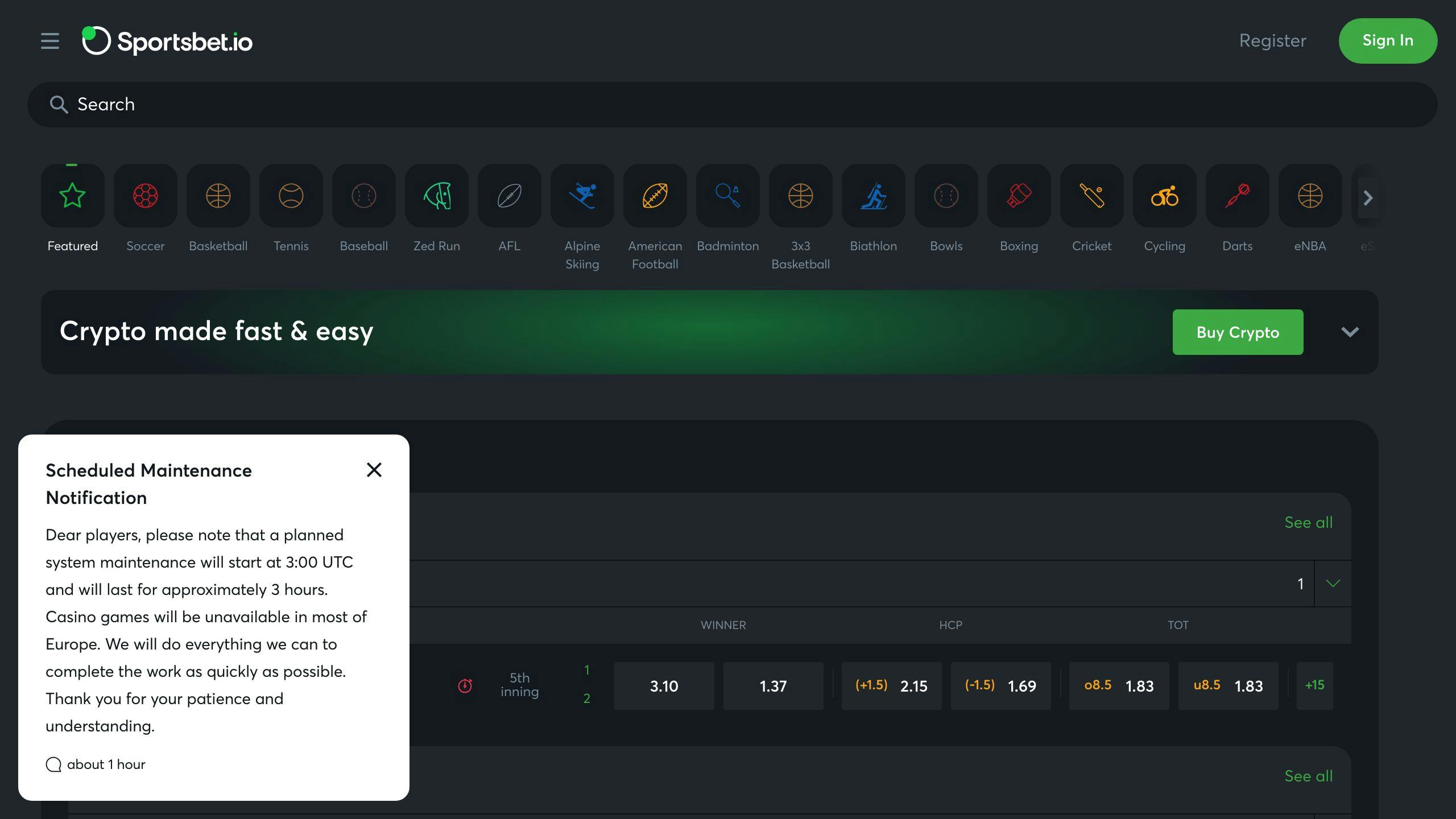Expand the crypto banner dropdown arrow

coord(1349,332)
